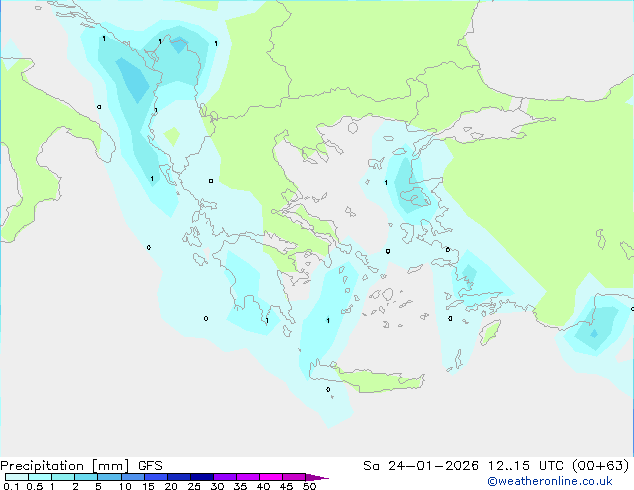
Task: Click the island of Rhodes on map
Action: [x=490, y=332]
